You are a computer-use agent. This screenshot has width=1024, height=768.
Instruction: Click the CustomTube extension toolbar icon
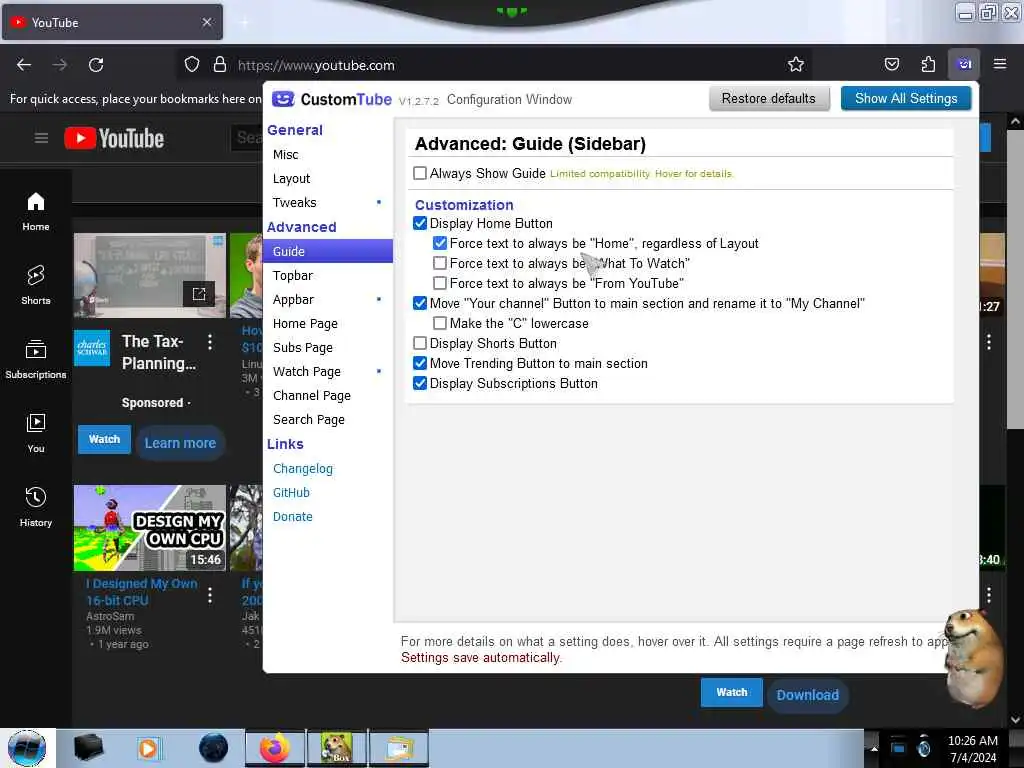coord(964,64)
